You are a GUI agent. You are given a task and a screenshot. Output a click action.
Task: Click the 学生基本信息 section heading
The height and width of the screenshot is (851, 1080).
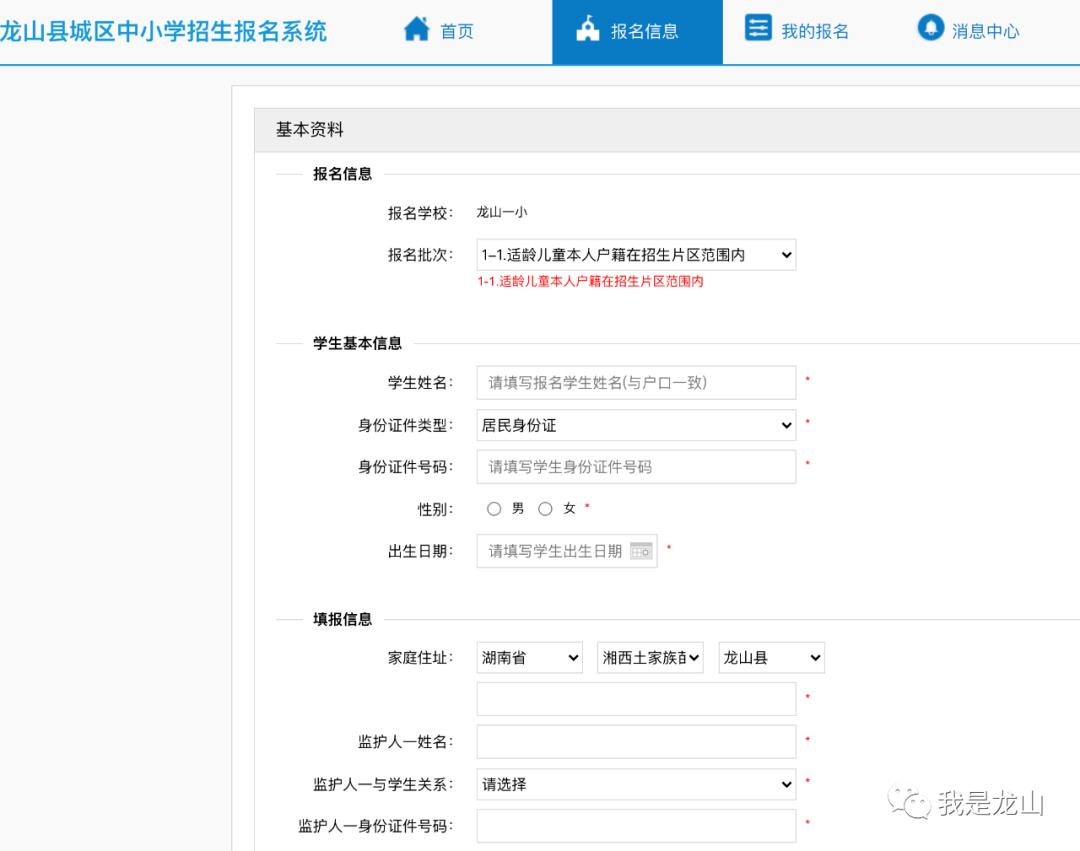(x=357, y=343)
